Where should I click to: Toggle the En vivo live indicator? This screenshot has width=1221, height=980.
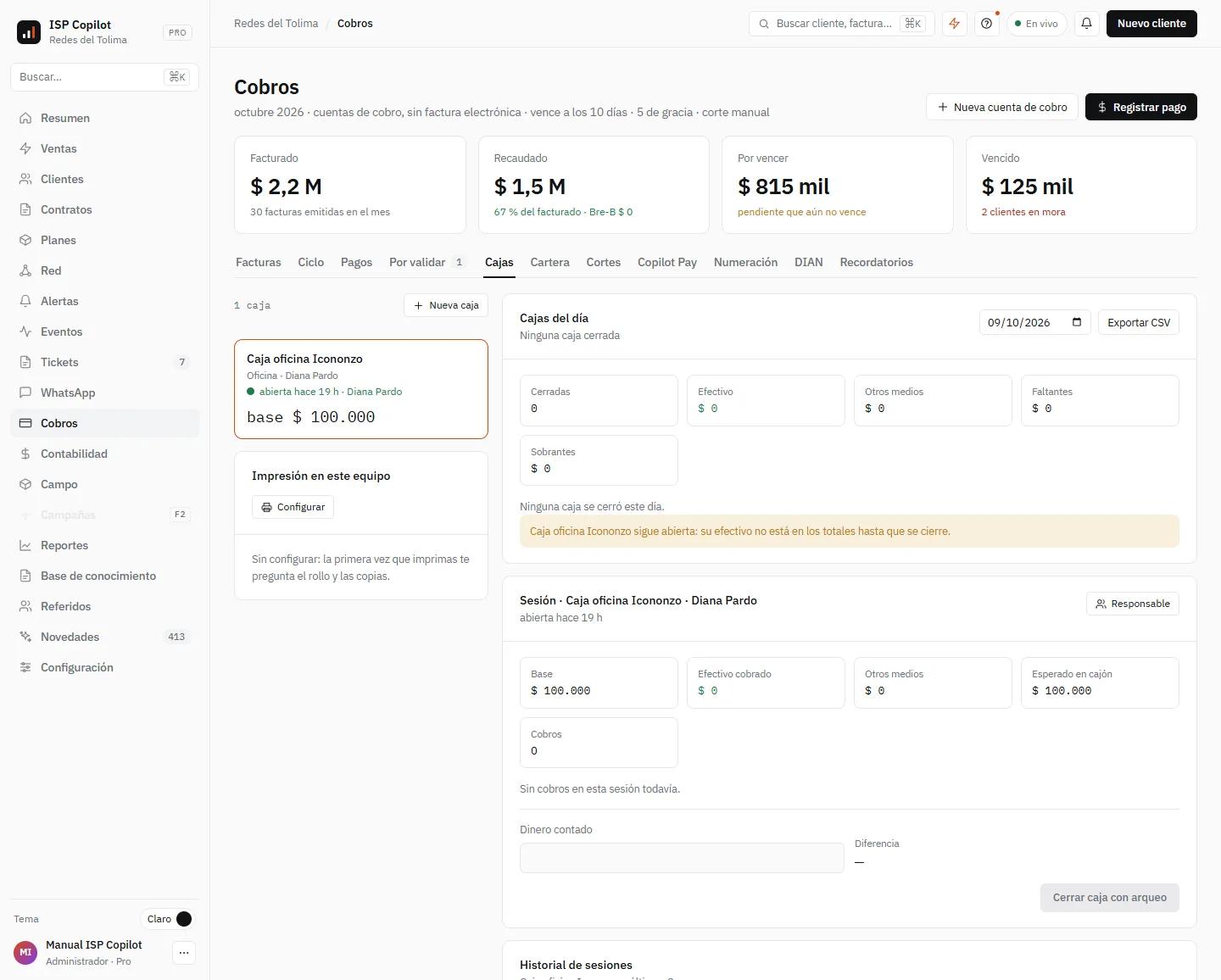[1037, 24]
